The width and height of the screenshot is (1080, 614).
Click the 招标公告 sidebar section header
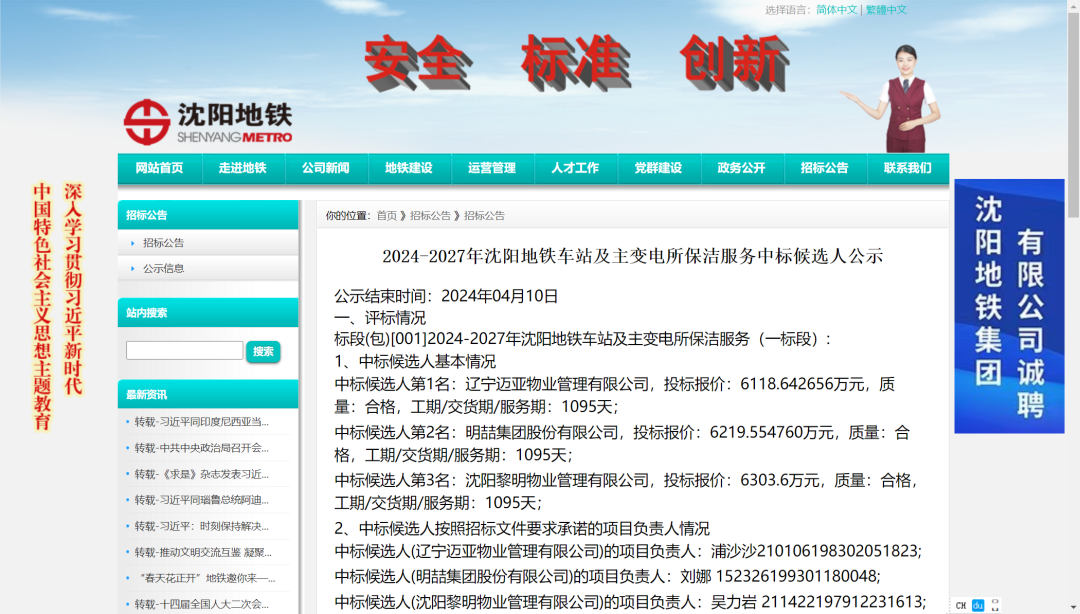(x=208, y=215)
